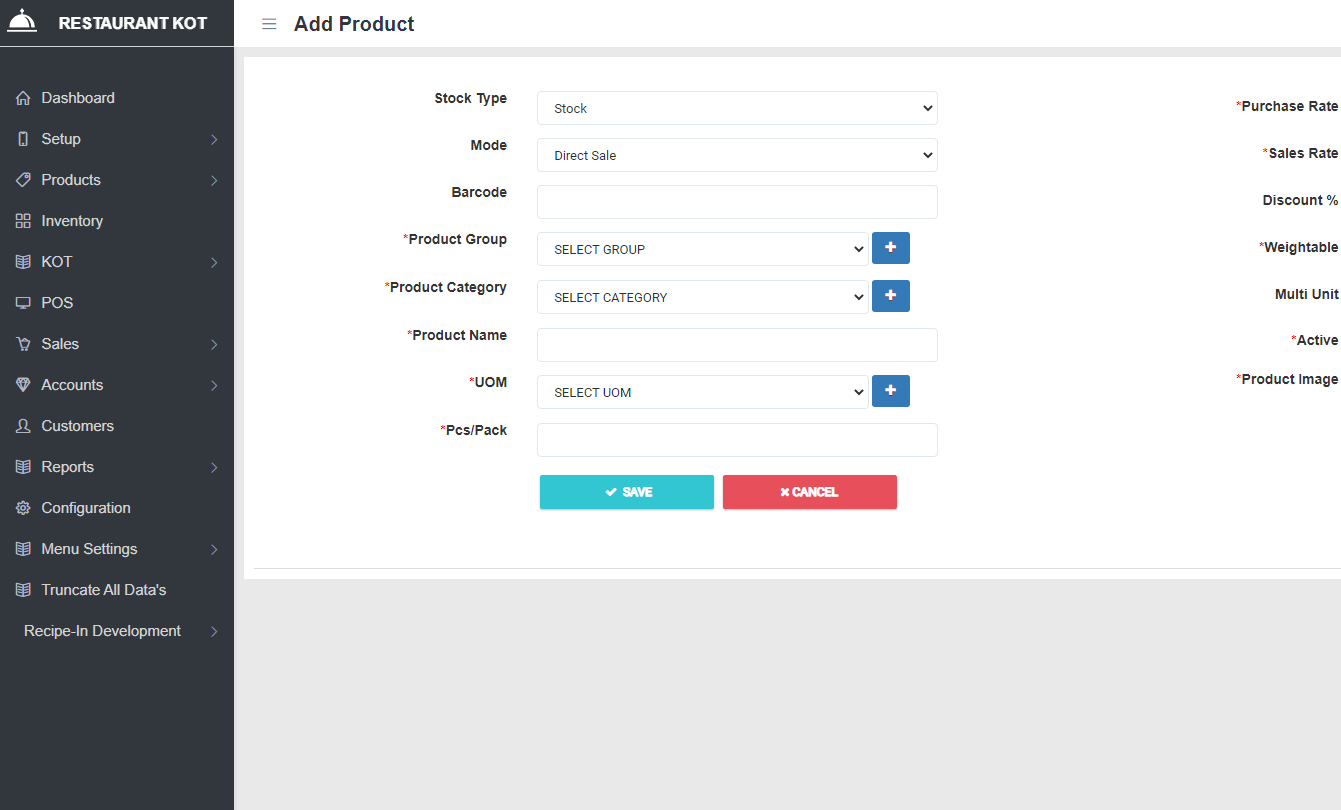Open Truncate All Data's menu item
Screen dimensions: 1341x810
pos(103,590)
